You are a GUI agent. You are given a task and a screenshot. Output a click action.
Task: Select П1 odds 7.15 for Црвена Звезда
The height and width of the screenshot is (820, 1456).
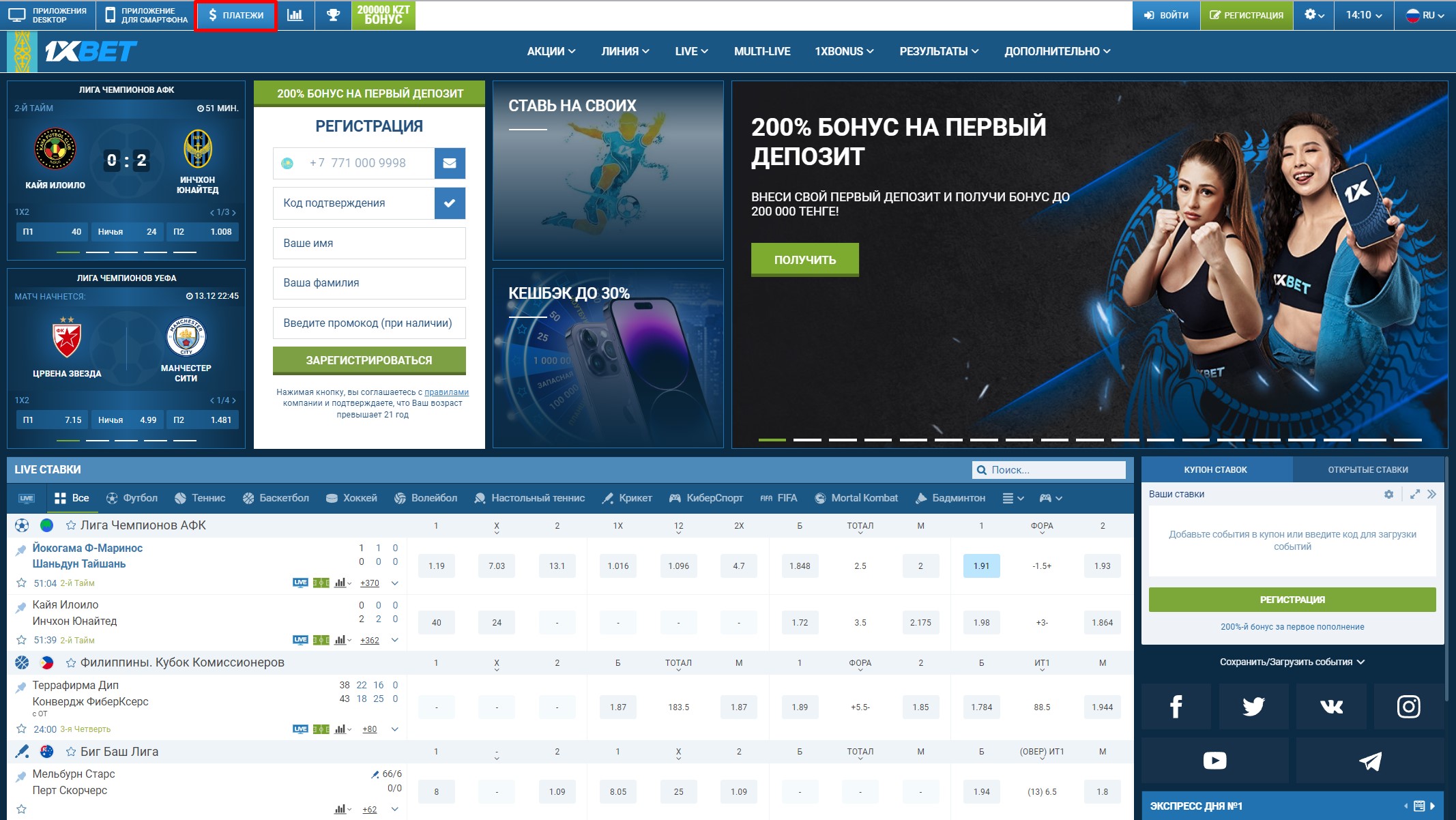pyautogui.click(x=52, y=420)
